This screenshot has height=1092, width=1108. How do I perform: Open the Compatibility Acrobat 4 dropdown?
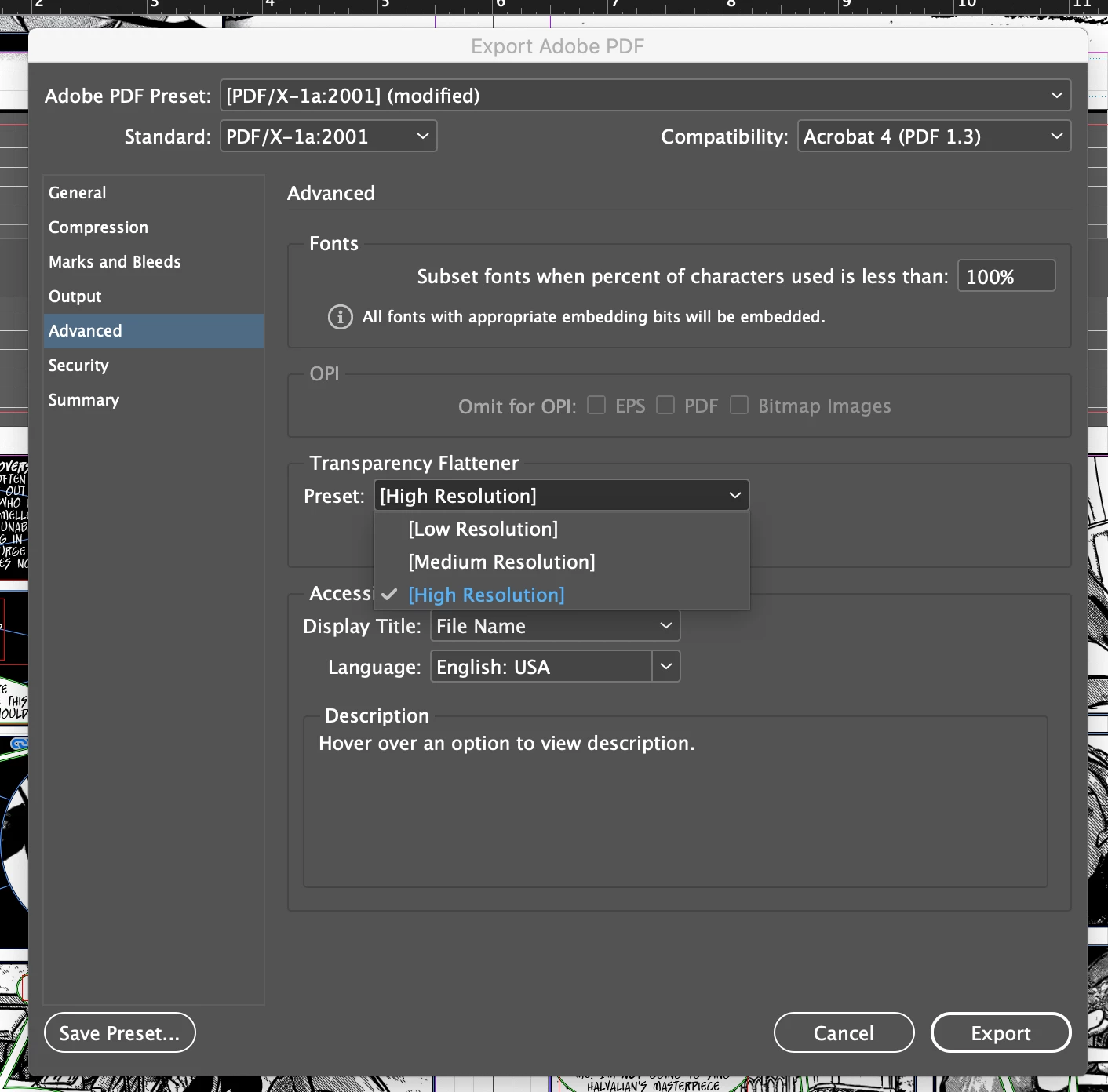[934, 136]
